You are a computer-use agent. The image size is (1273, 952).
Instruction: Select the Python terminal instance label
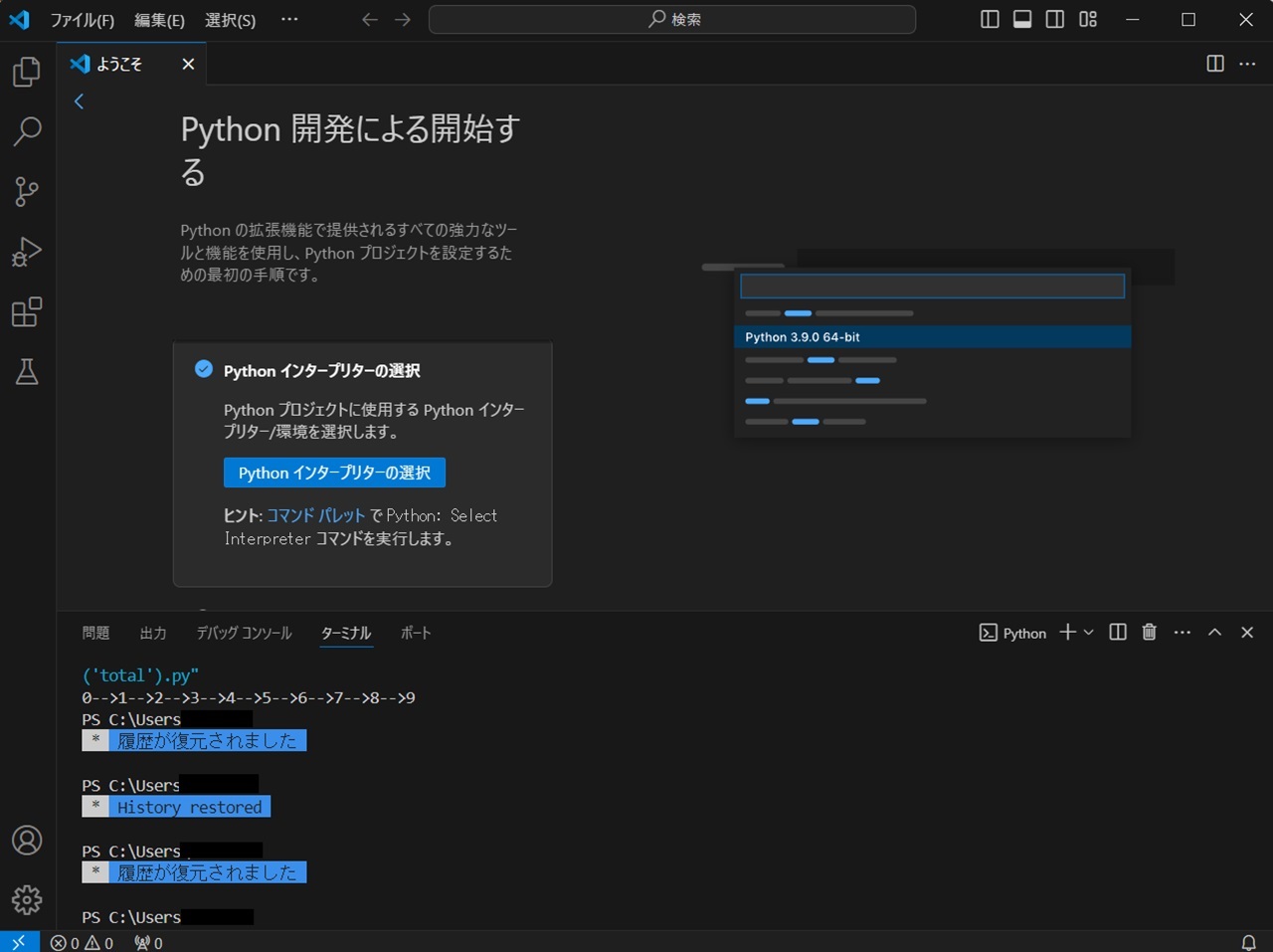[x=1012, y=633]
